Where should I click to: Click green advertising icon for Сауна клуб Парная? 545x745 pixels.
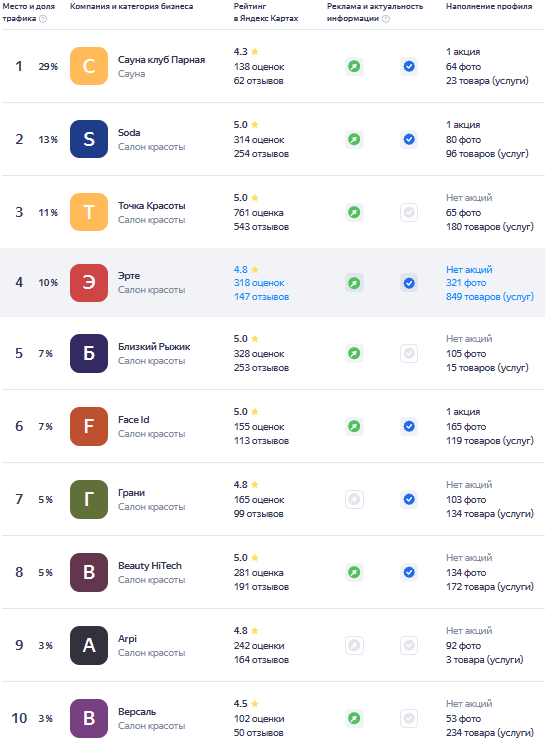click(x=354, y=66)
